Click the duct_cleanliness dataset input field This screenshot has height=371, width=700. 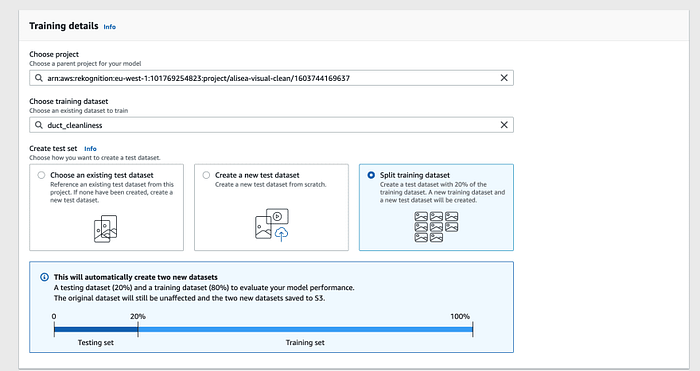tap(271, 125)
